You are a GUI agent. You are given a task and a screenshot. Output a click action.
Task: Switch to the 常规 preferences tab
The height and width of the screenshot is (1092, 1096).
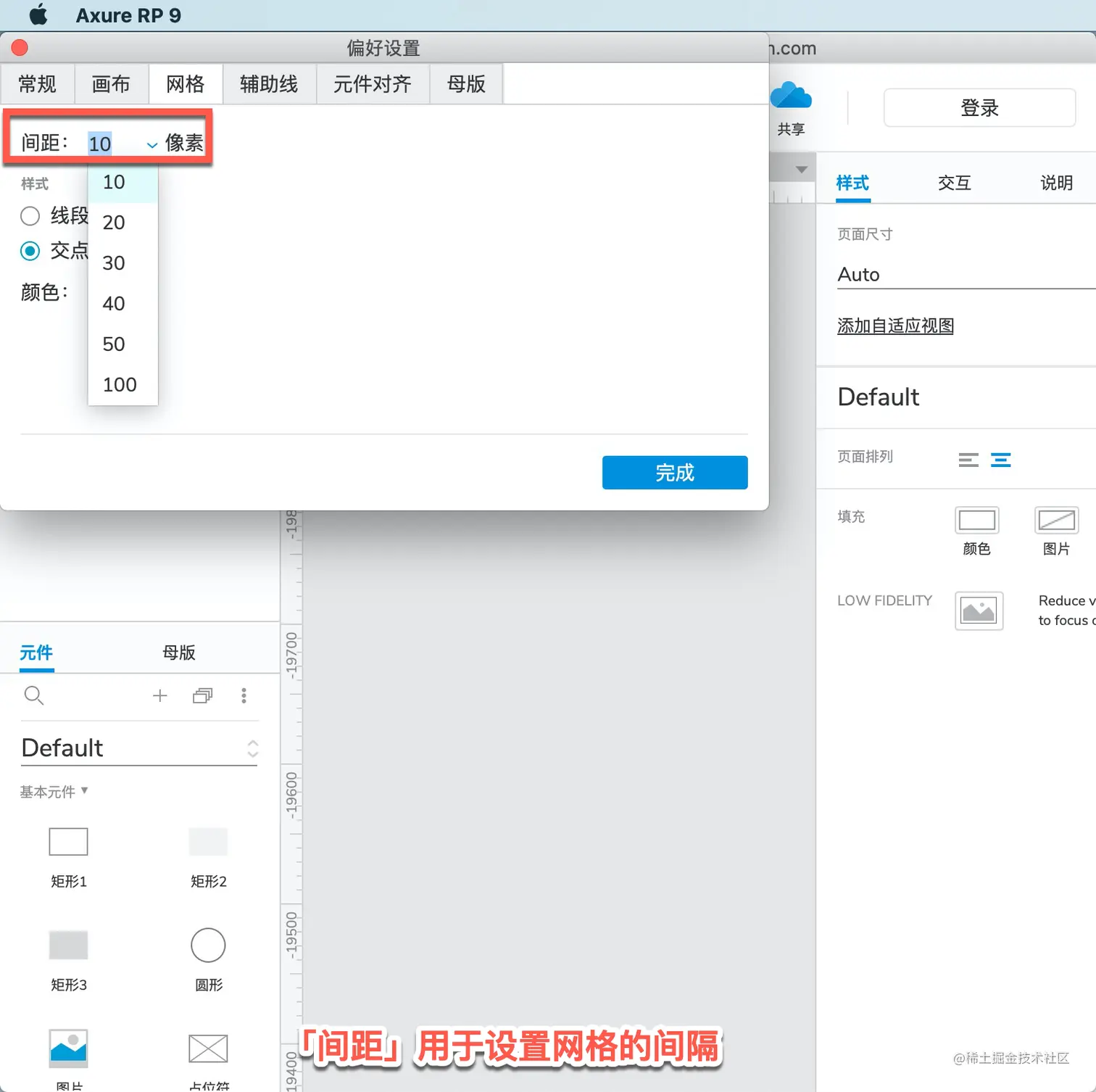point(37,84)
